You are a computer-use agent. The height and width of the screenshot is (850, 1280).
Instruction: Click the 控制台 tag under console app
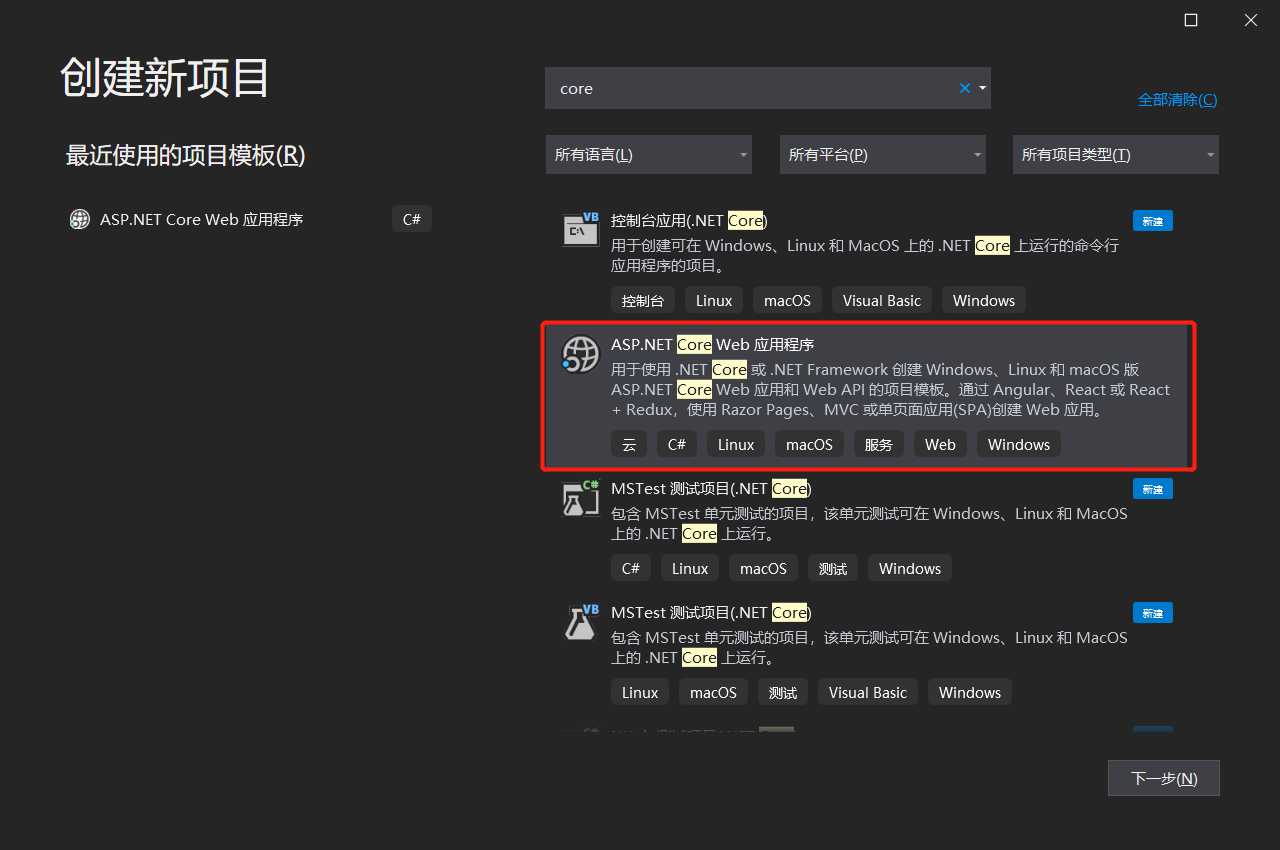(x=643, y=301)
